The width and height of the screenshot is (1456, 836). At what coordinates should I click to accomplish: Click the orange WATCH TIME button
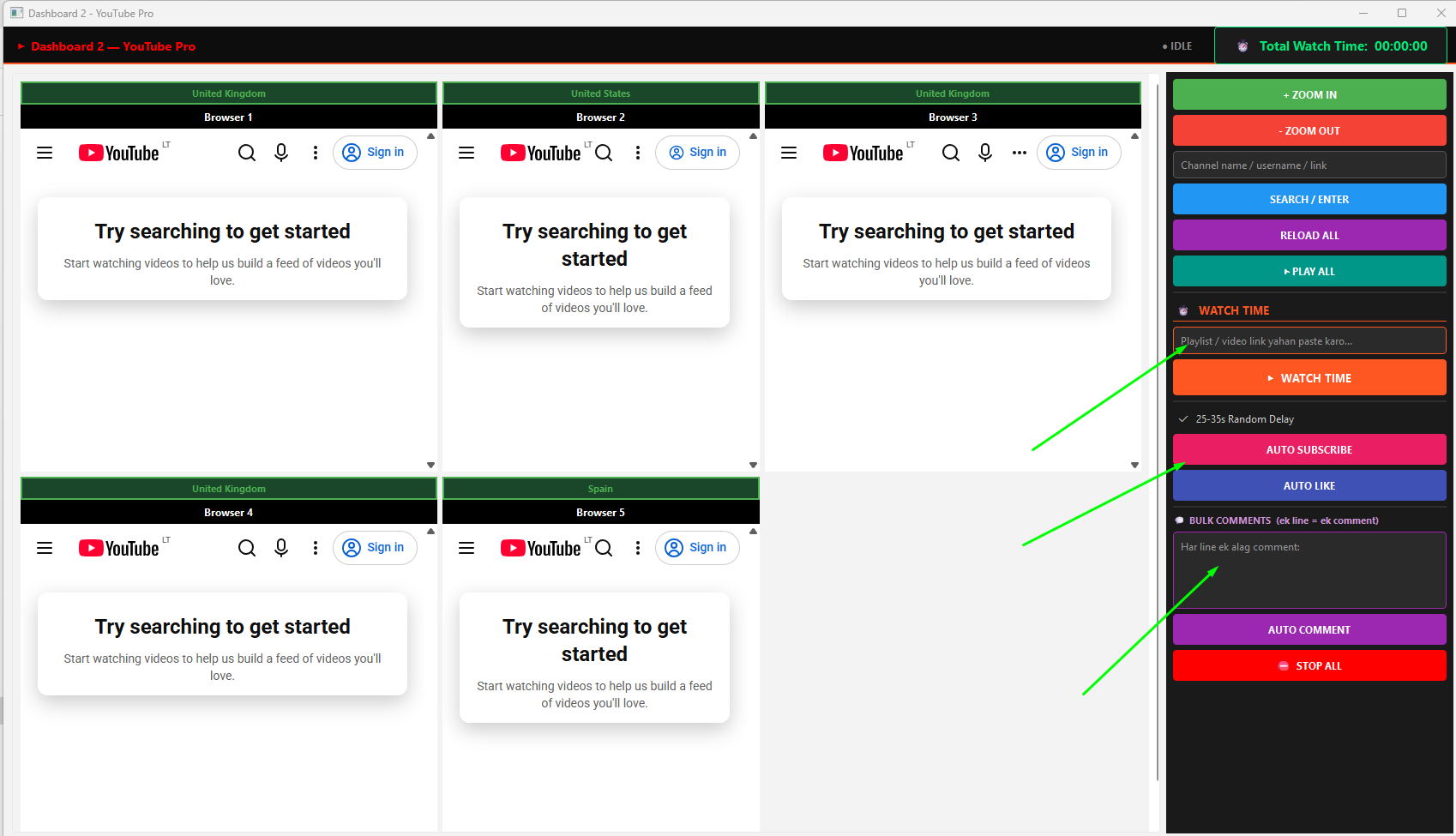pos(1309,377)
